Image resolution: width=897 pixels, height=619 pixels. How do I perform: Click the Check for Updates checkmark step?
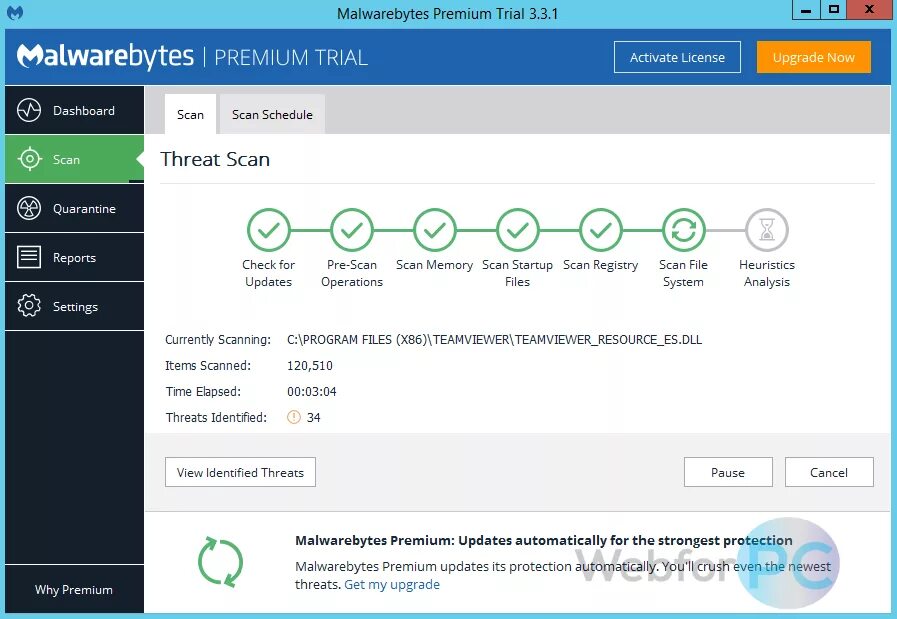click(x=268, y=230)
